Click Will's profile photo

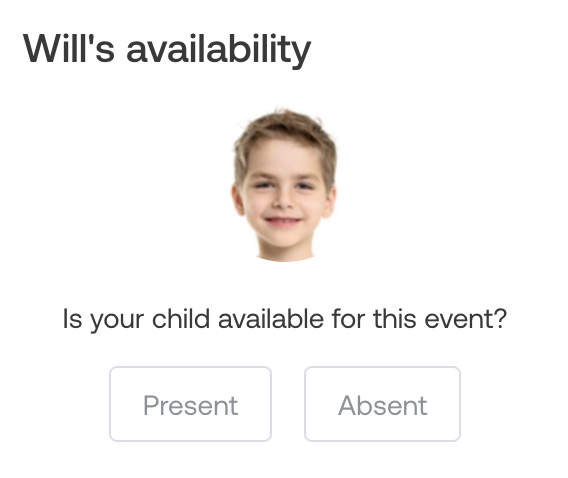284,185
